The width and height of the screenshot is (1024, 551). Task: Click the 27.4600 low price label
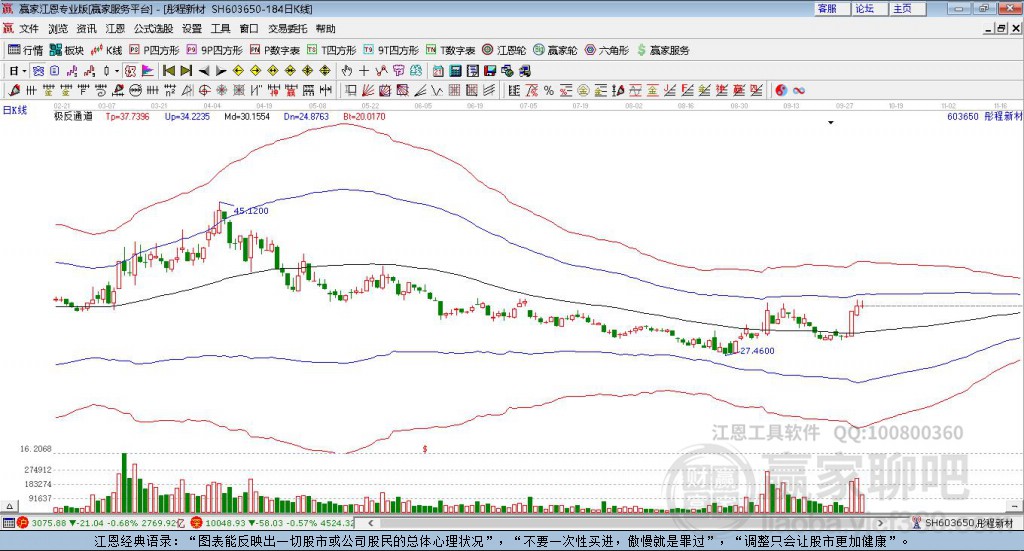pos(757,351)
